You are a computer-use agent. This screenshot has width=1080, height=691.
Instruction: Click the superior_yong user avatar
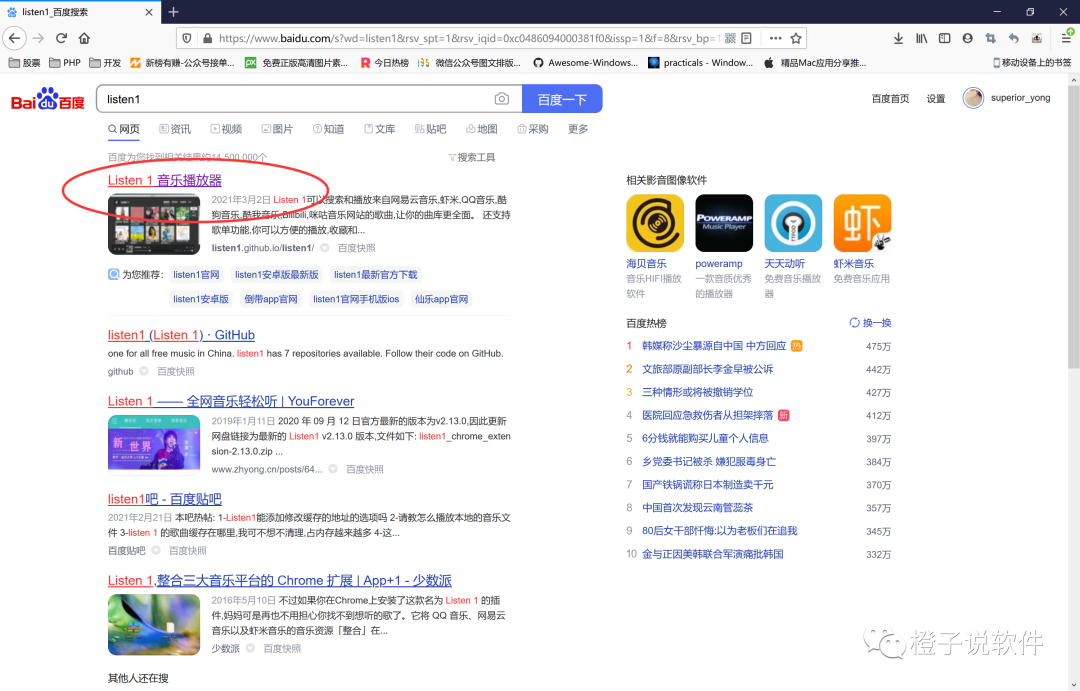(973, 99)
